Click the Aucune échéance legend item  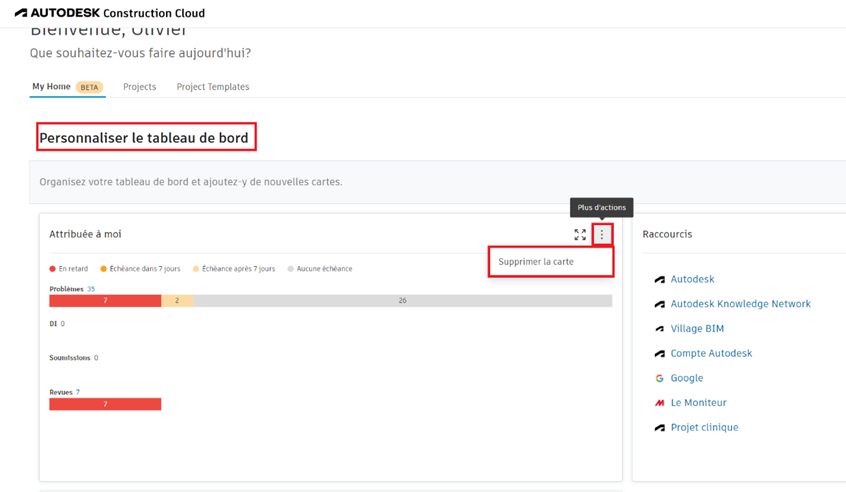coord(319,269)
